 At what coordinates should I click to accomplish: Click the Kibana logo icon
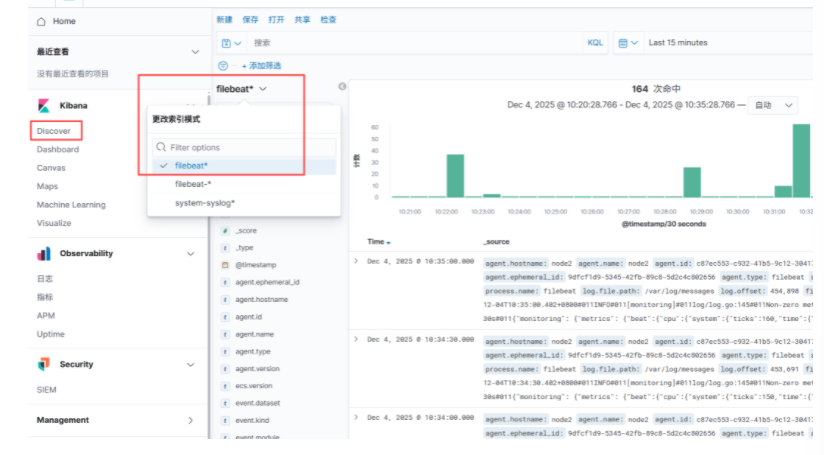[x=43, y=106]
